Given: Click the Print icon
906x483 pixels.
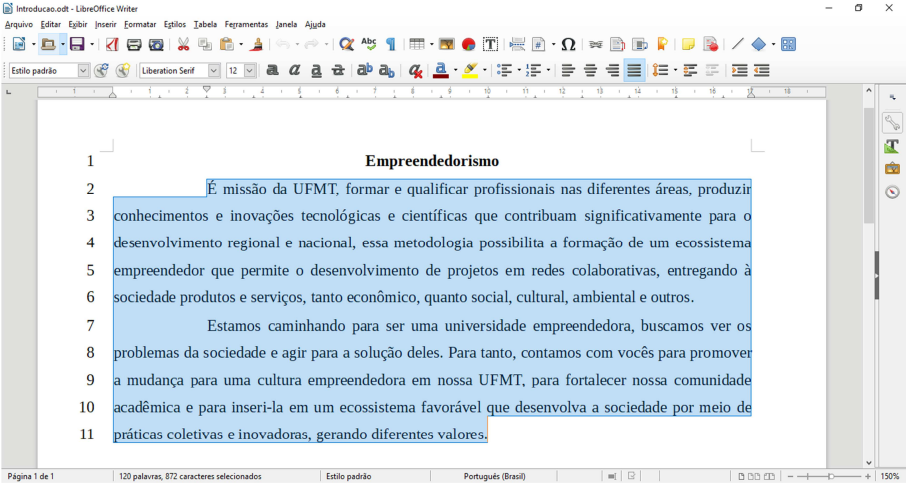Looking at the screenshot, I should pyautogui.click(x=134, y=44).
